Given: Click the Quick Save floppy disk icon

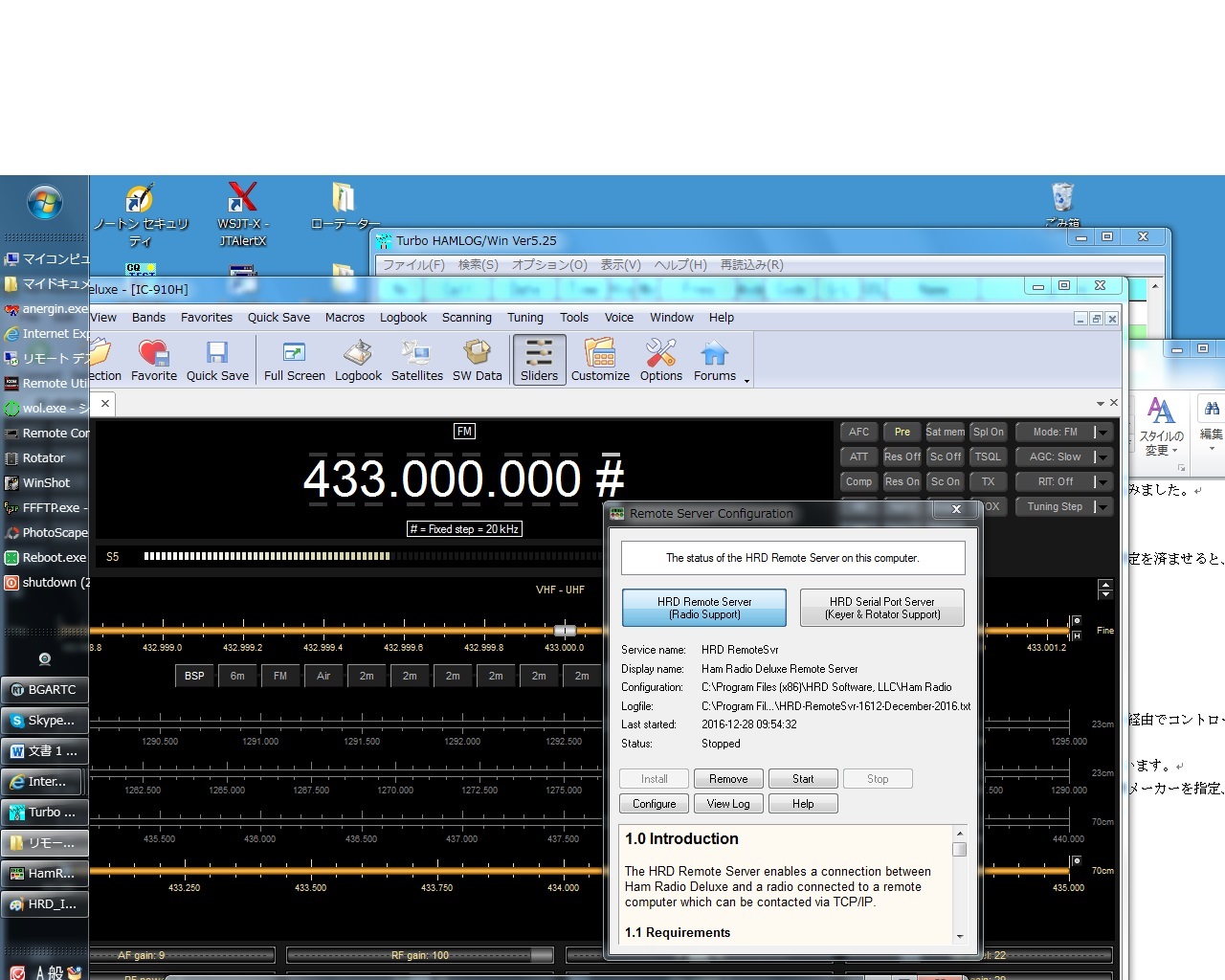Looking at the screenshot, I should (x=217, y=361).
